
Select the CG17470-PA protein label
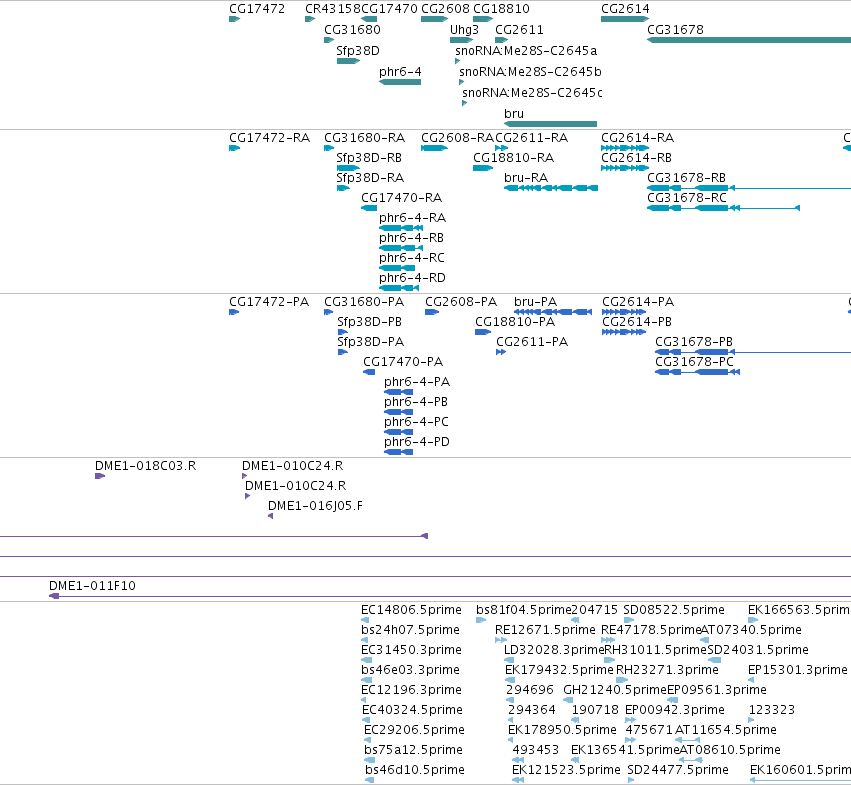[403, 362]
